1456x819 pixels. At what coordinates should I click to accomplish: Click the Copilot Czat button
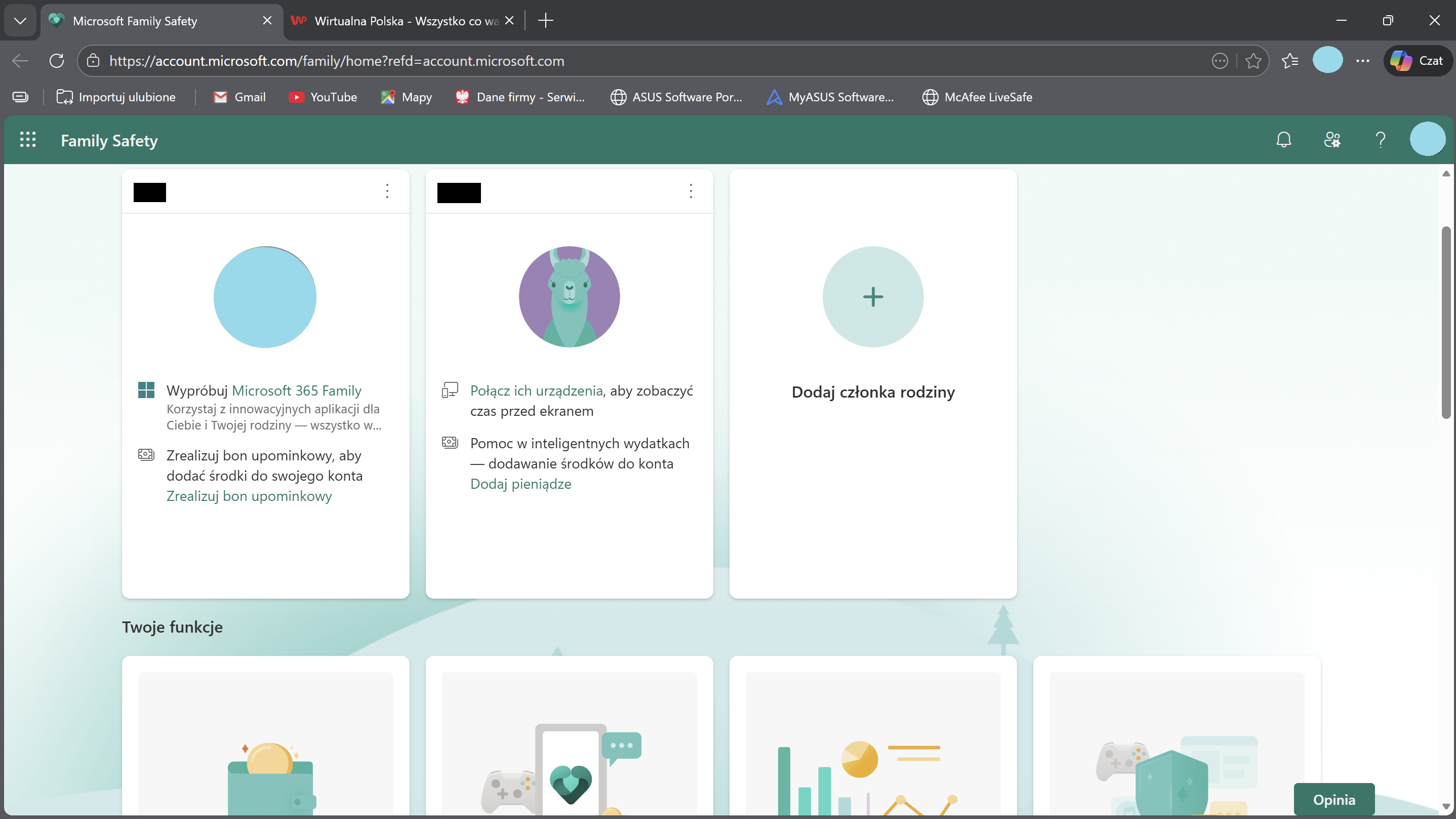1418,60
